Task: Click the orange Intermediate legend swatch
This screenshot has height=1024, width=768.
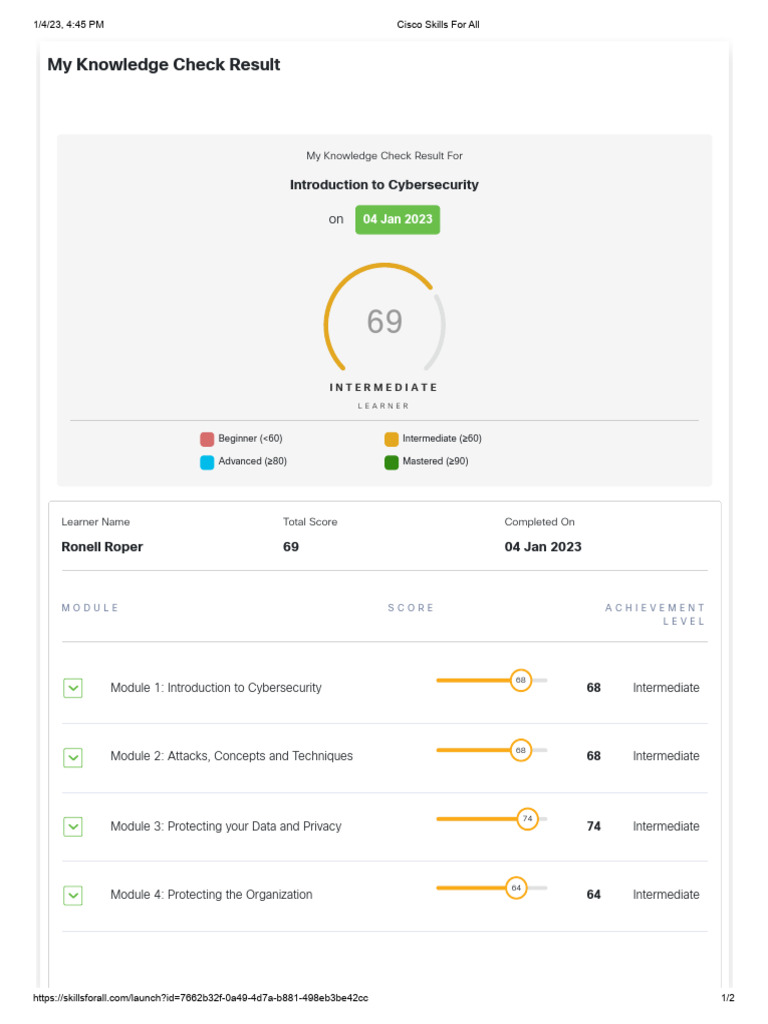Action: coord(391,439)
